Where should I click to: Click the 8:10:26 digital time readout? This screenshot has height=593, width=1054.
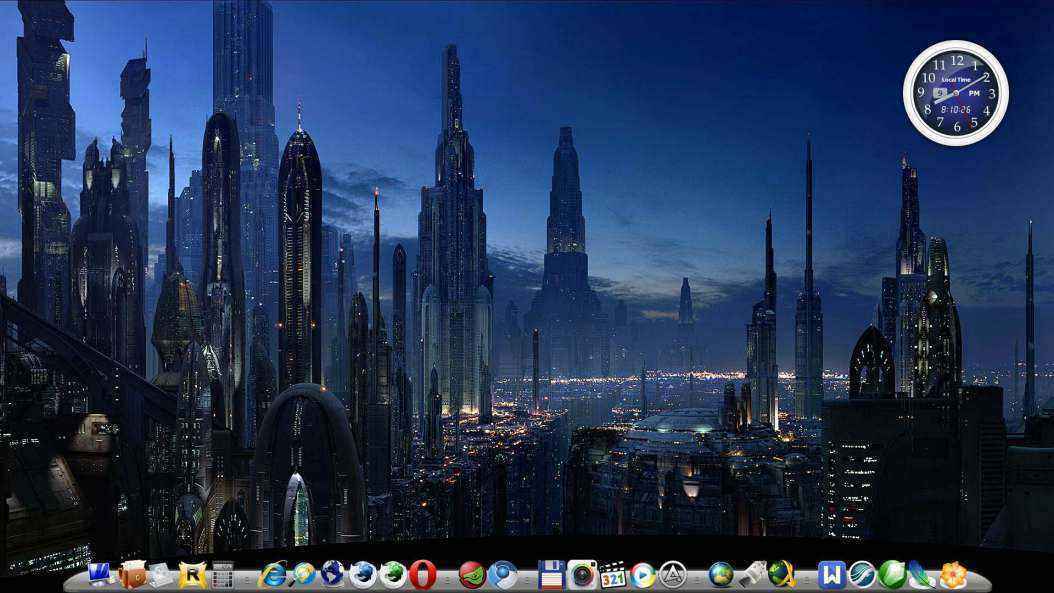tap(955, 109)
